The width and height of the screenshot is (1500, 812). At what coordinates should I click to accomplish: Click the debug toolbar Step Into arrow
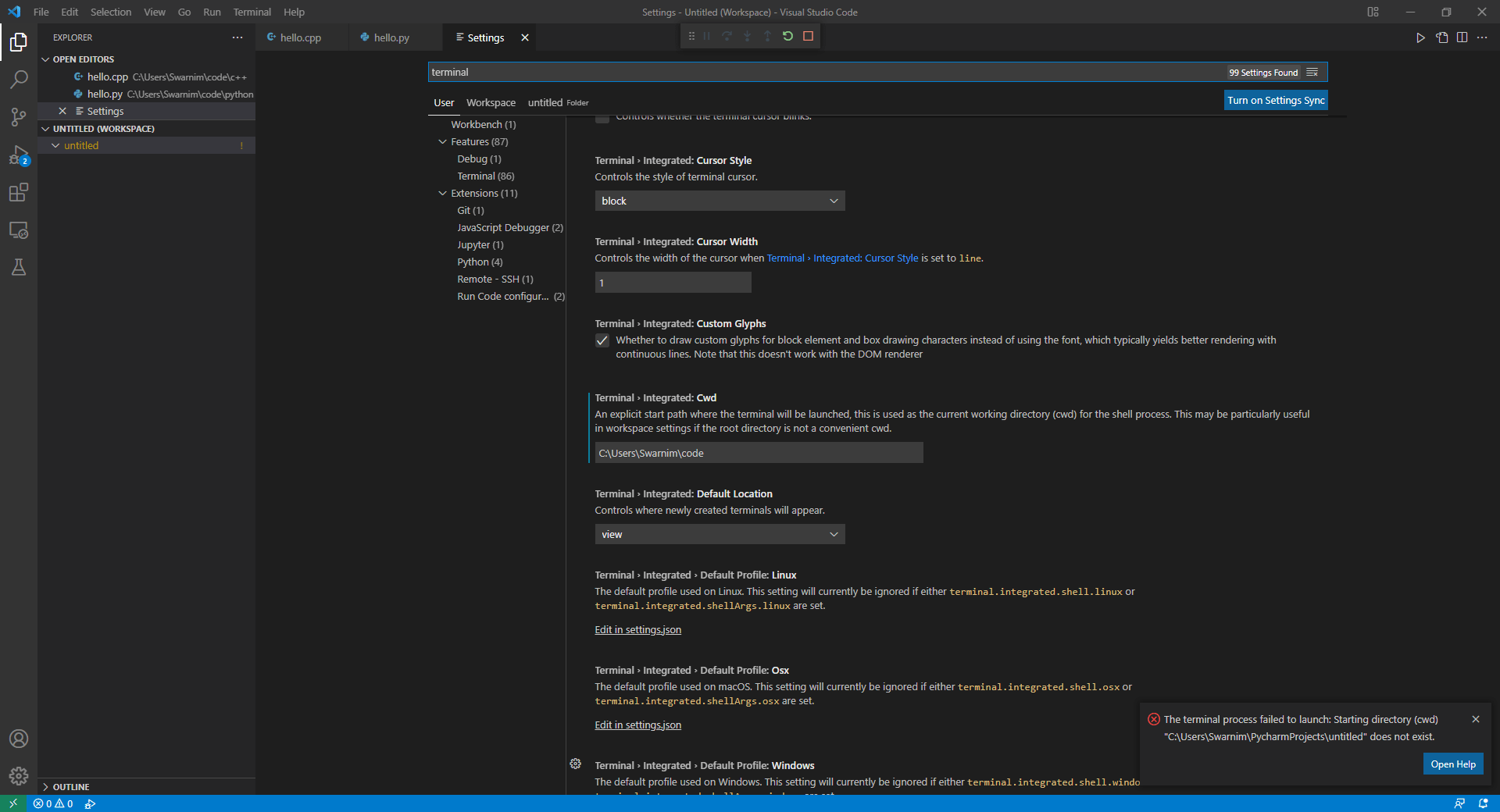[x=748, y=36]
